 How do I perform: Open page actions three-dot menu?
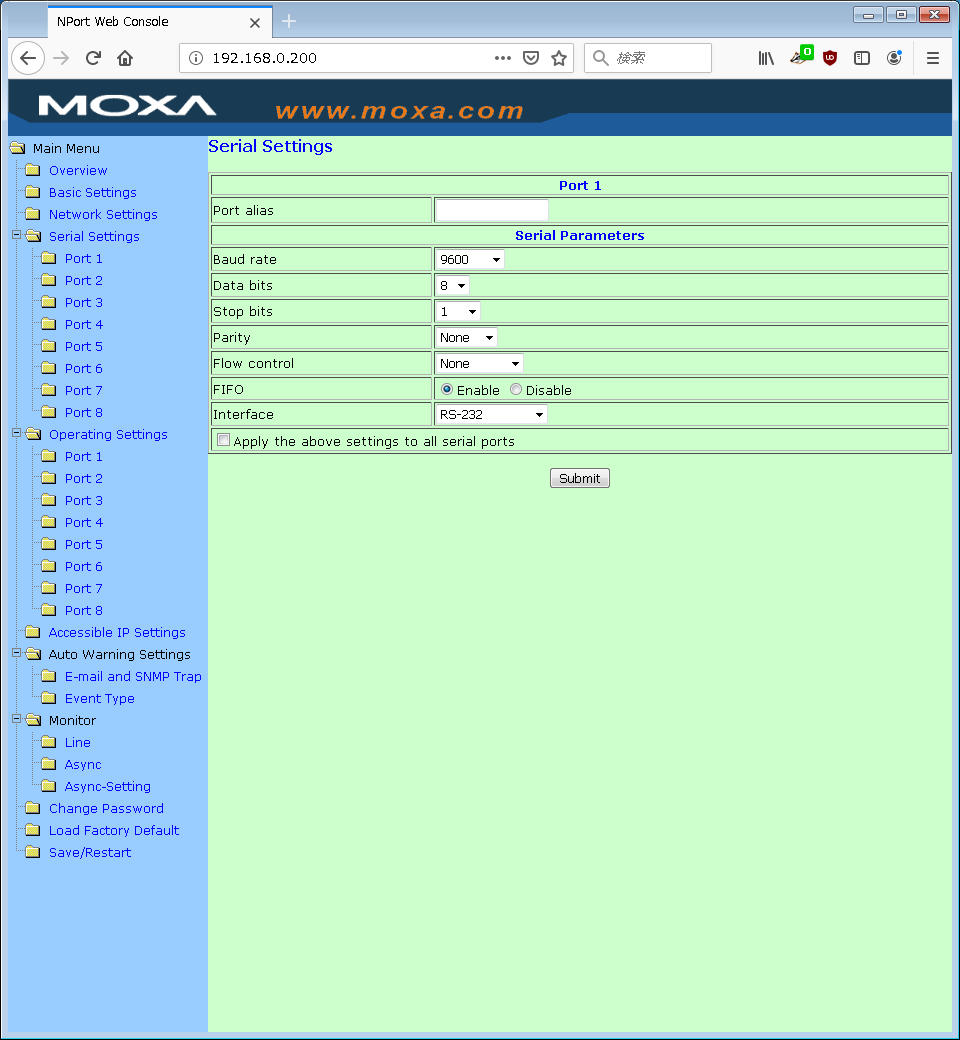point(503,58)
